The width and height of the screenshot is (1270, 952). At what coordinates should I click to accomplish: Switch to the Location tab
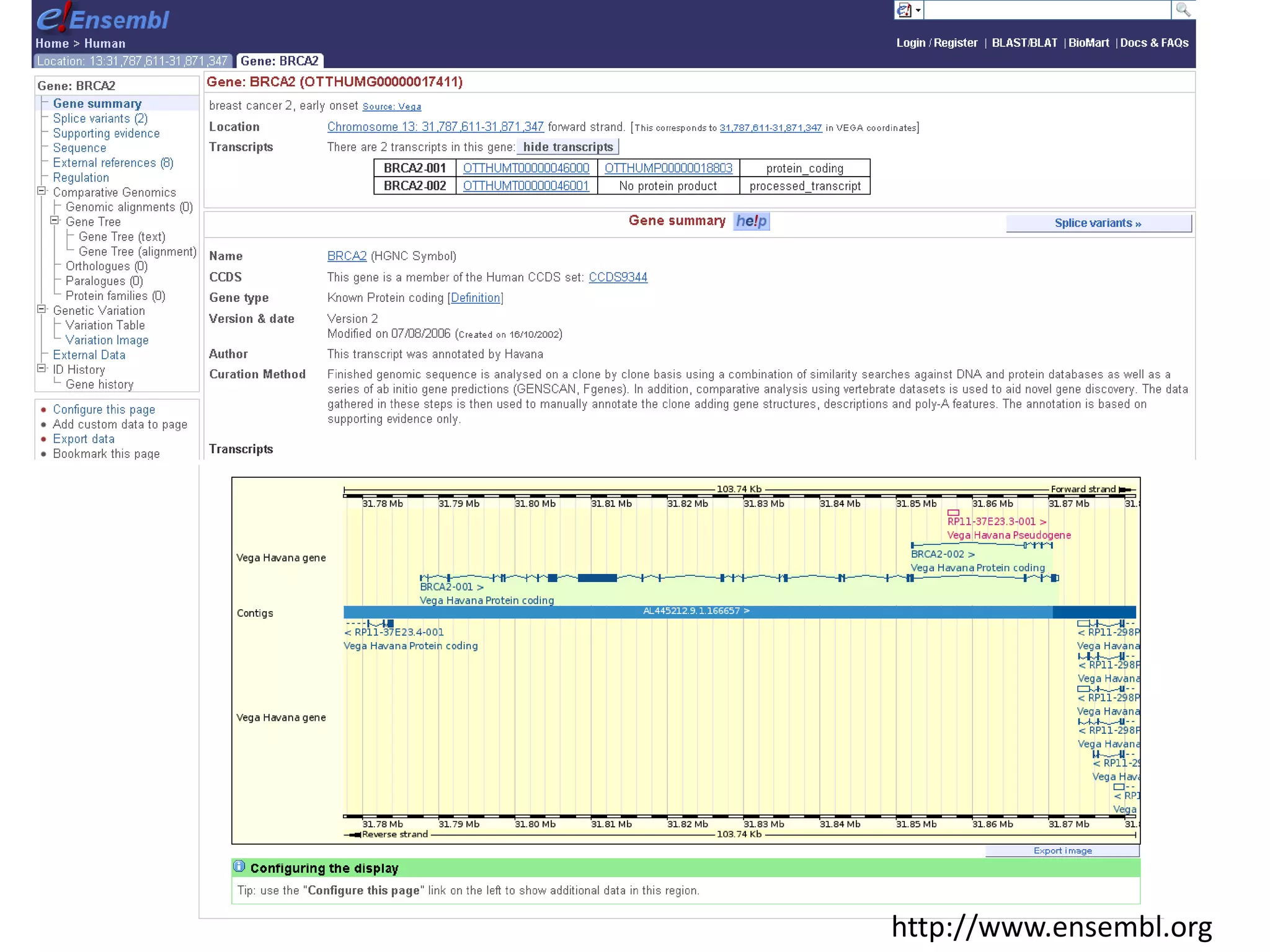(x=133, y=61)
